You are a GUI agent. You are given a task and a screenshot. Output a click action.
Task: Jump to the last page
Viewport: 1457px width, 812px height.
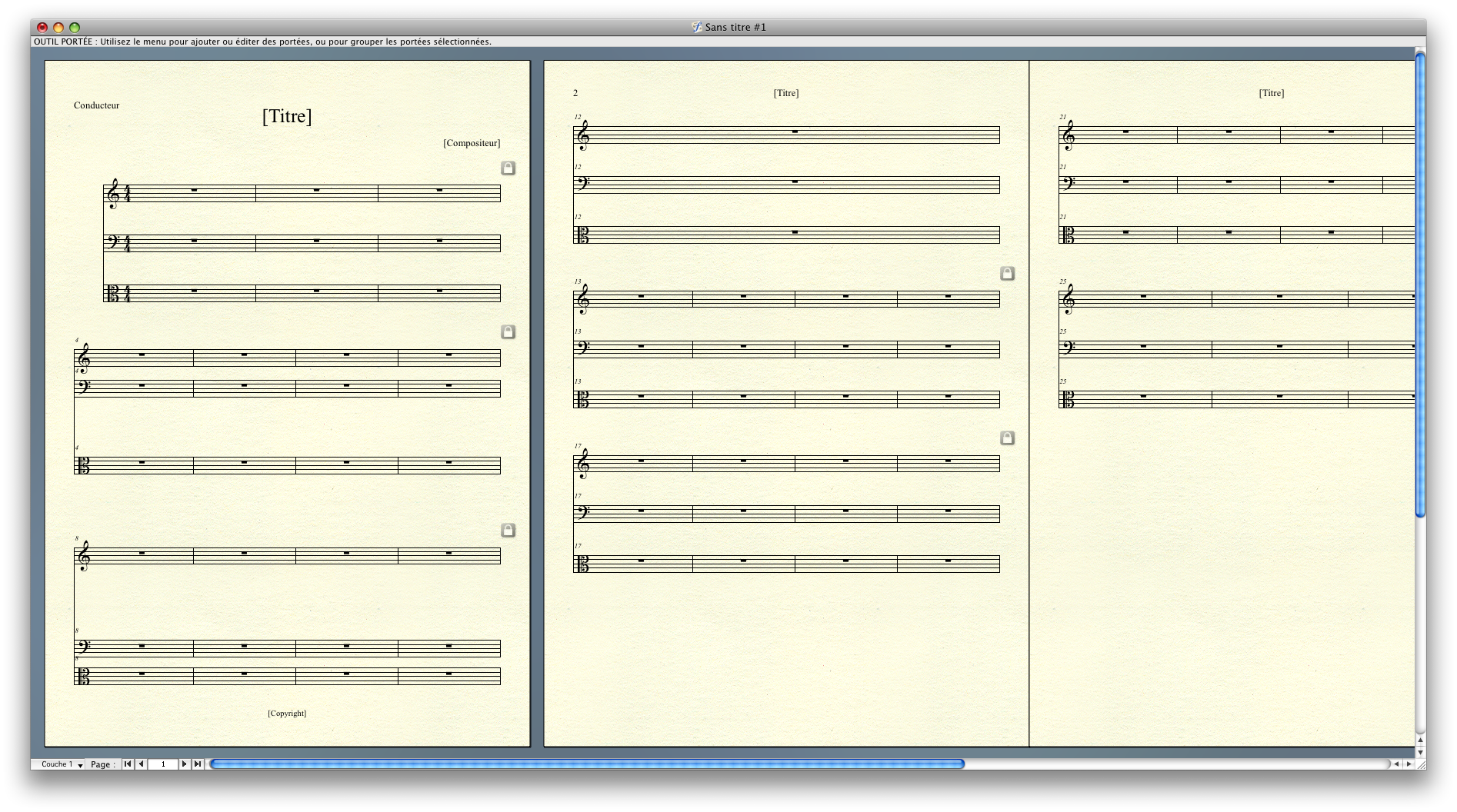coord(198,764)
